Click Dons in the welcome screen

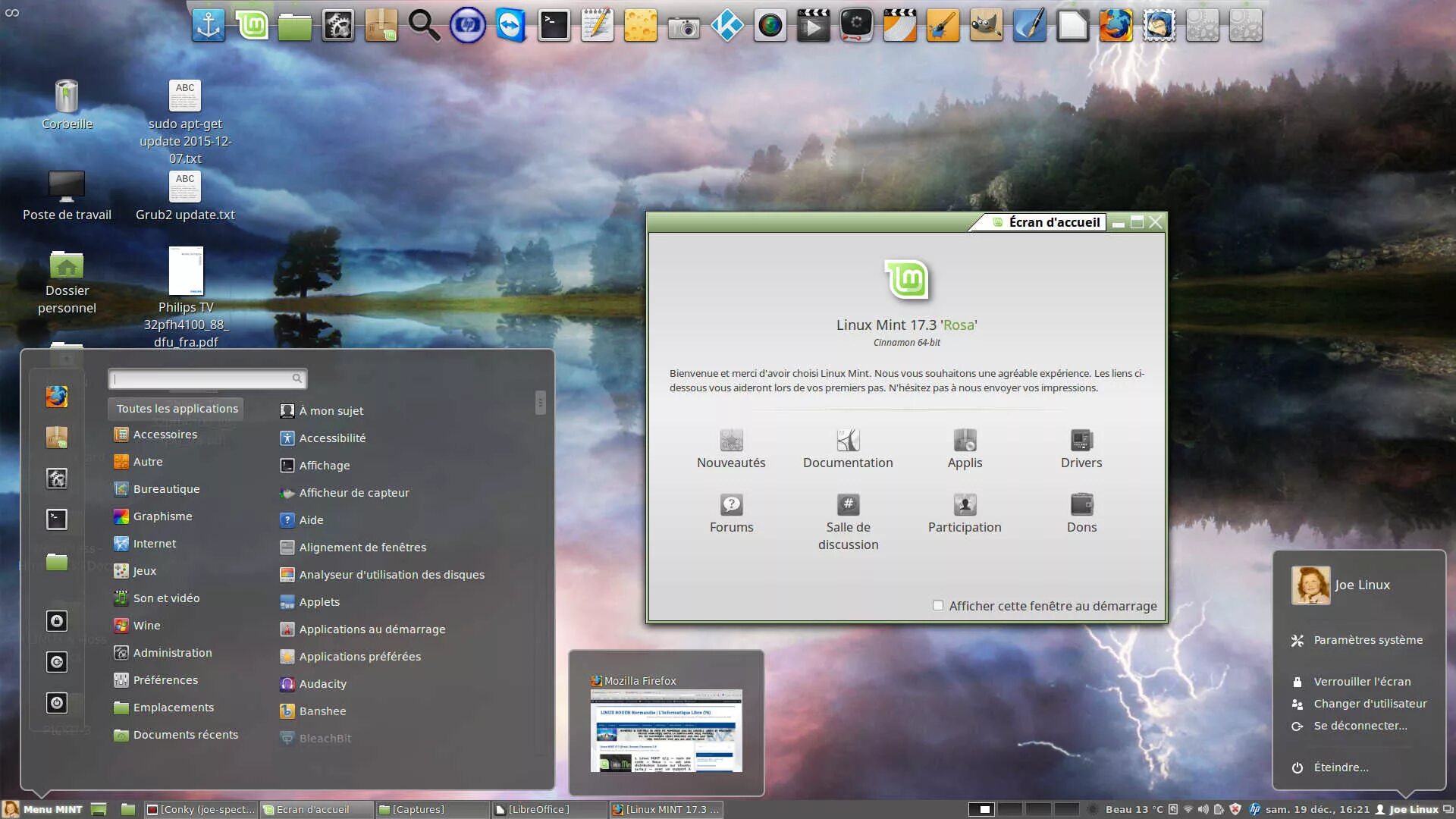tap(1081, 513)
